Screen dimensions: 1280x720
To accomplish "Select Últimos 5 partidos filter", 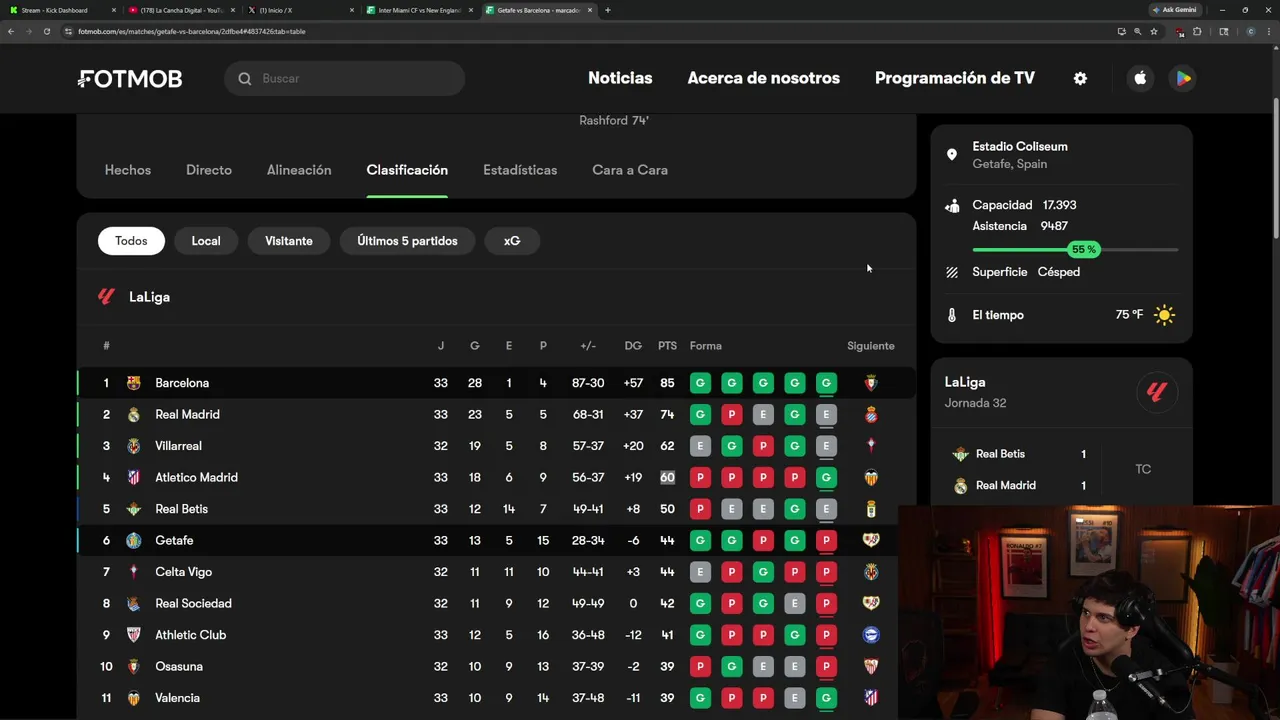I will click(x=407, y=241).
